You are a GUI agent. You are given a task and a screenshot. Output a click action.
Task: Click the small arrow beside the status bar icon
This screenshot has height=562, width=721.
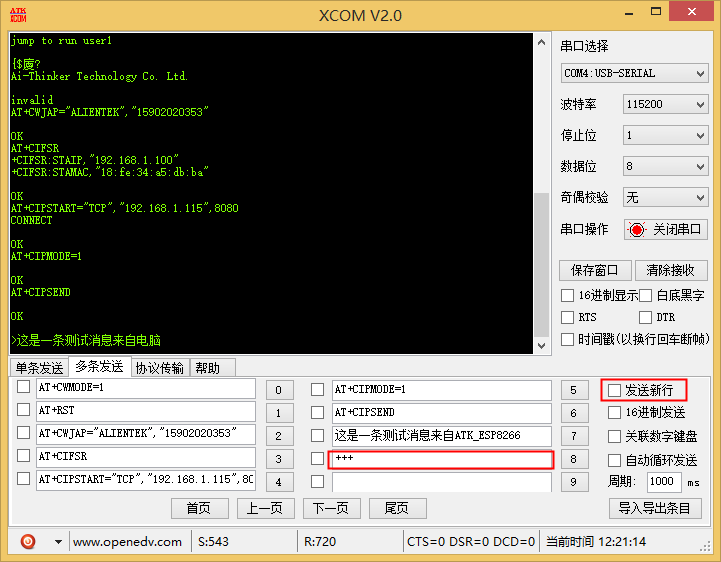(x=58, y=542)
